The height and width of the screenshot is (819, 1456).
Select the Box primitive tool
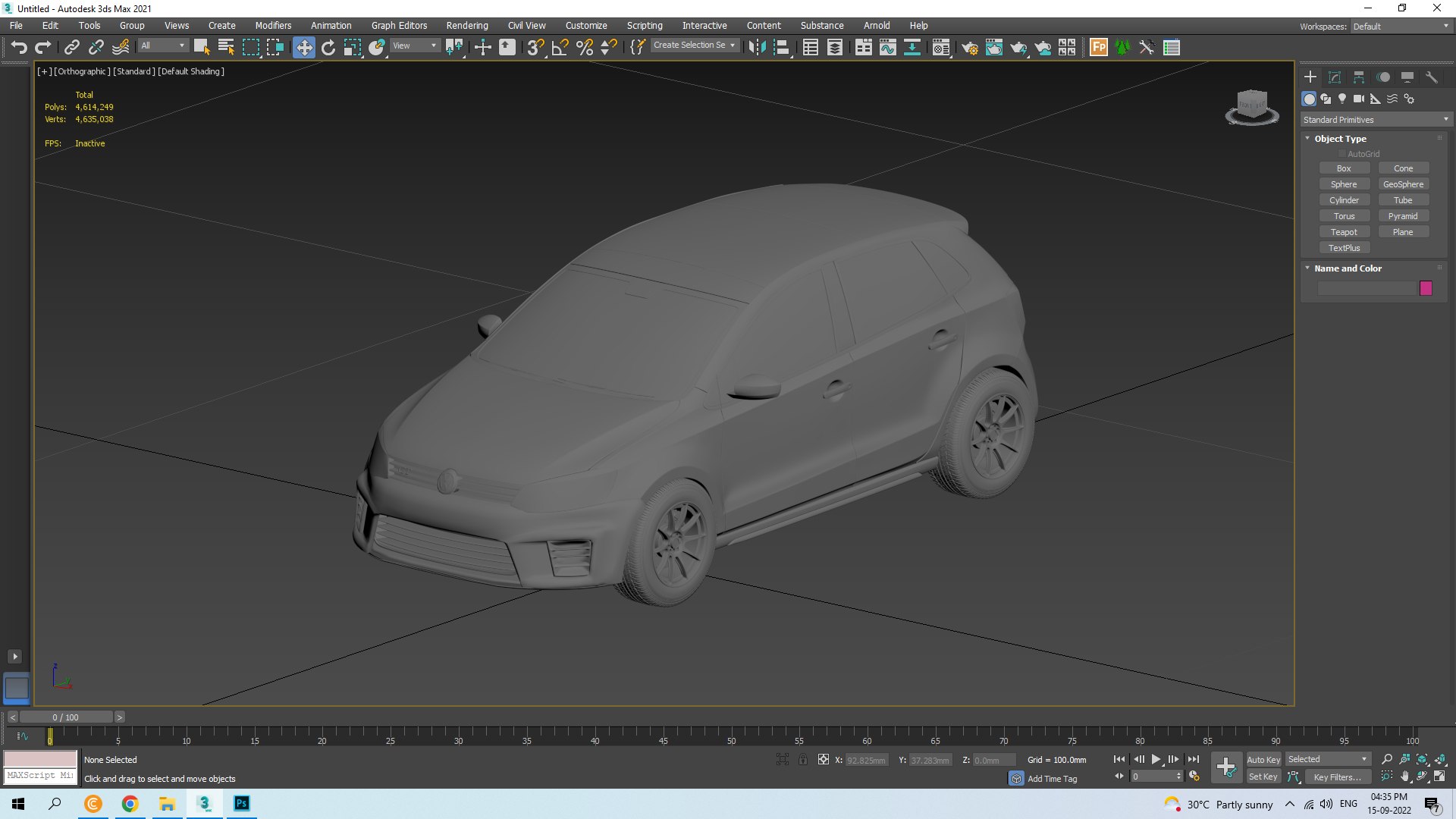[1343, 167]
